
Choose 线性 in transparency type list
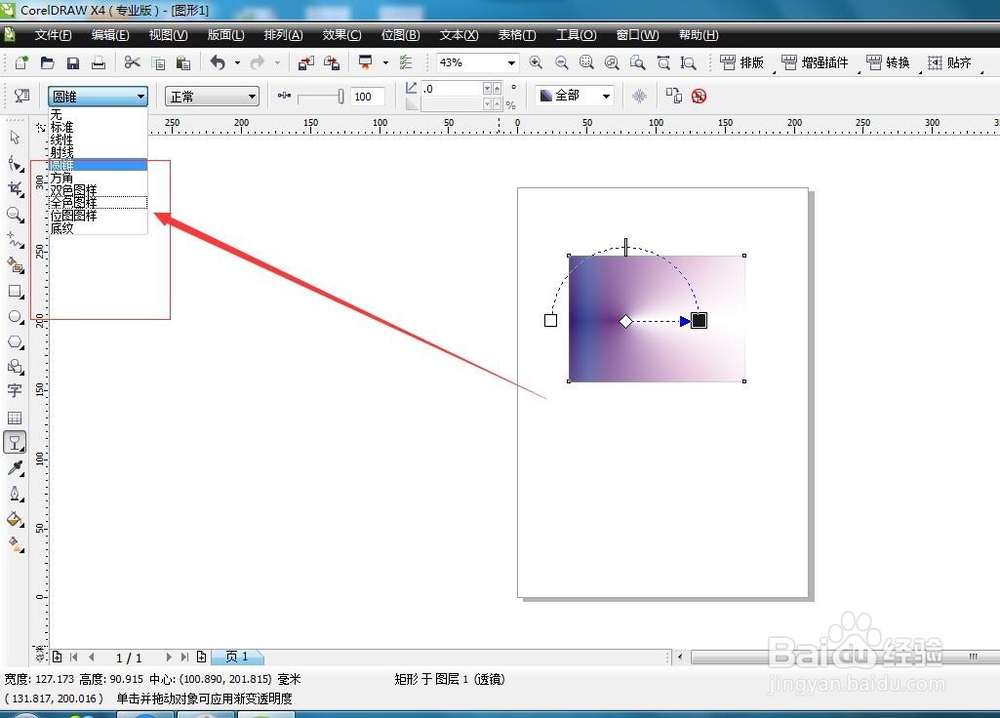coord(98,140)
